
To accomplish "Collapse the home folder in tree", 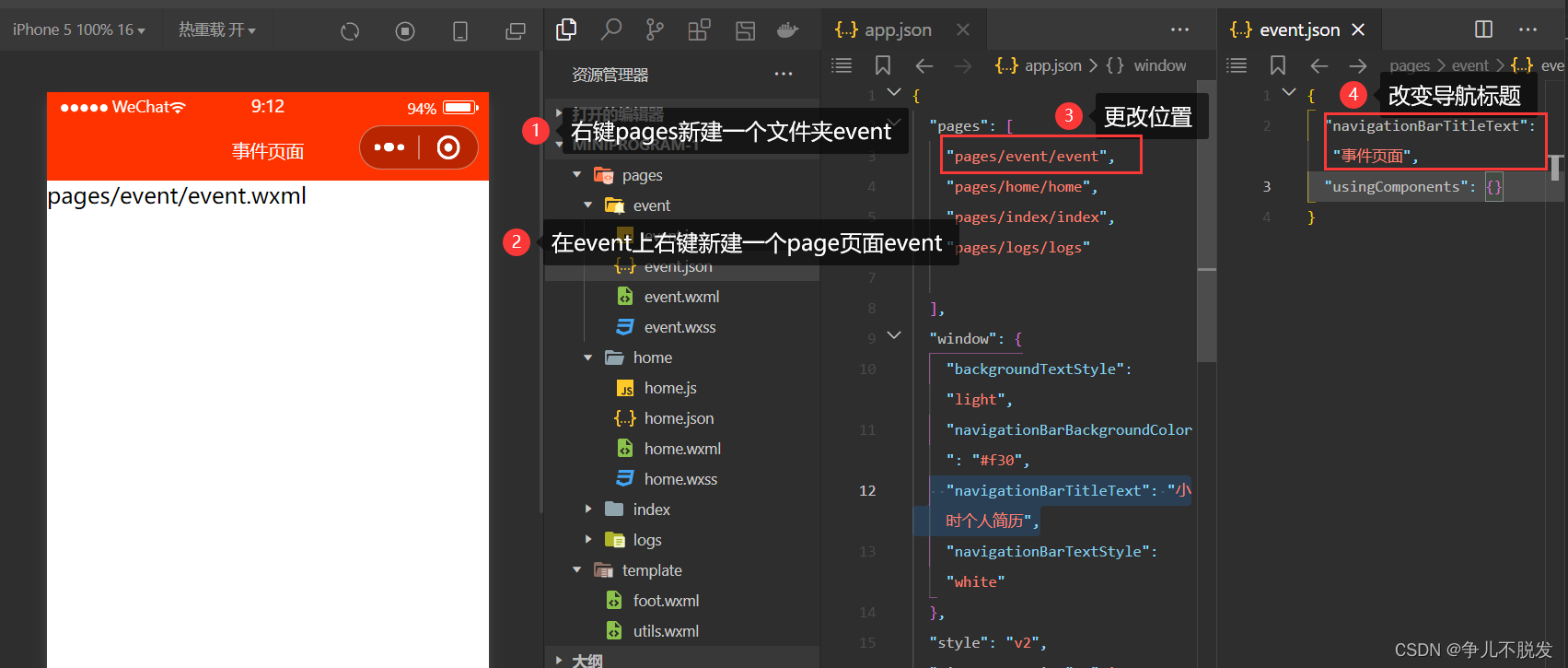I will click(x=588, y=357).
